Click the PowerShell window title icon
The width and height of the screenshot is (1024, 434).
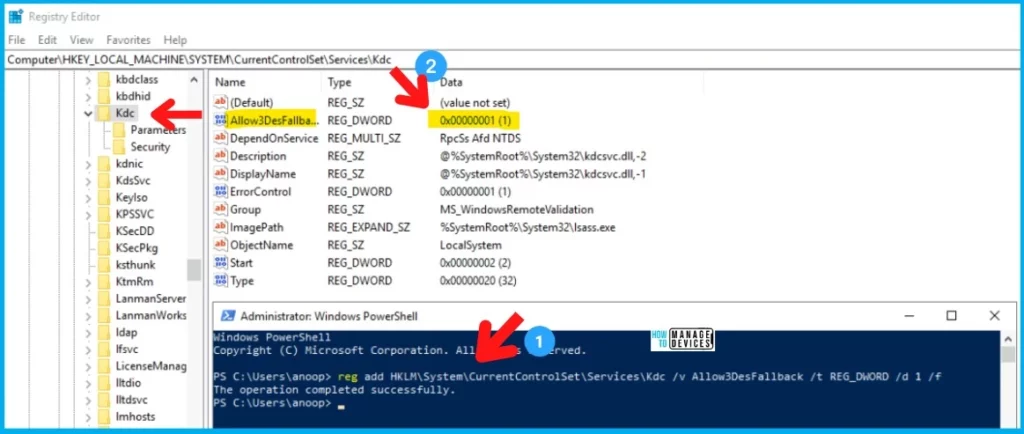coord(227,316)
